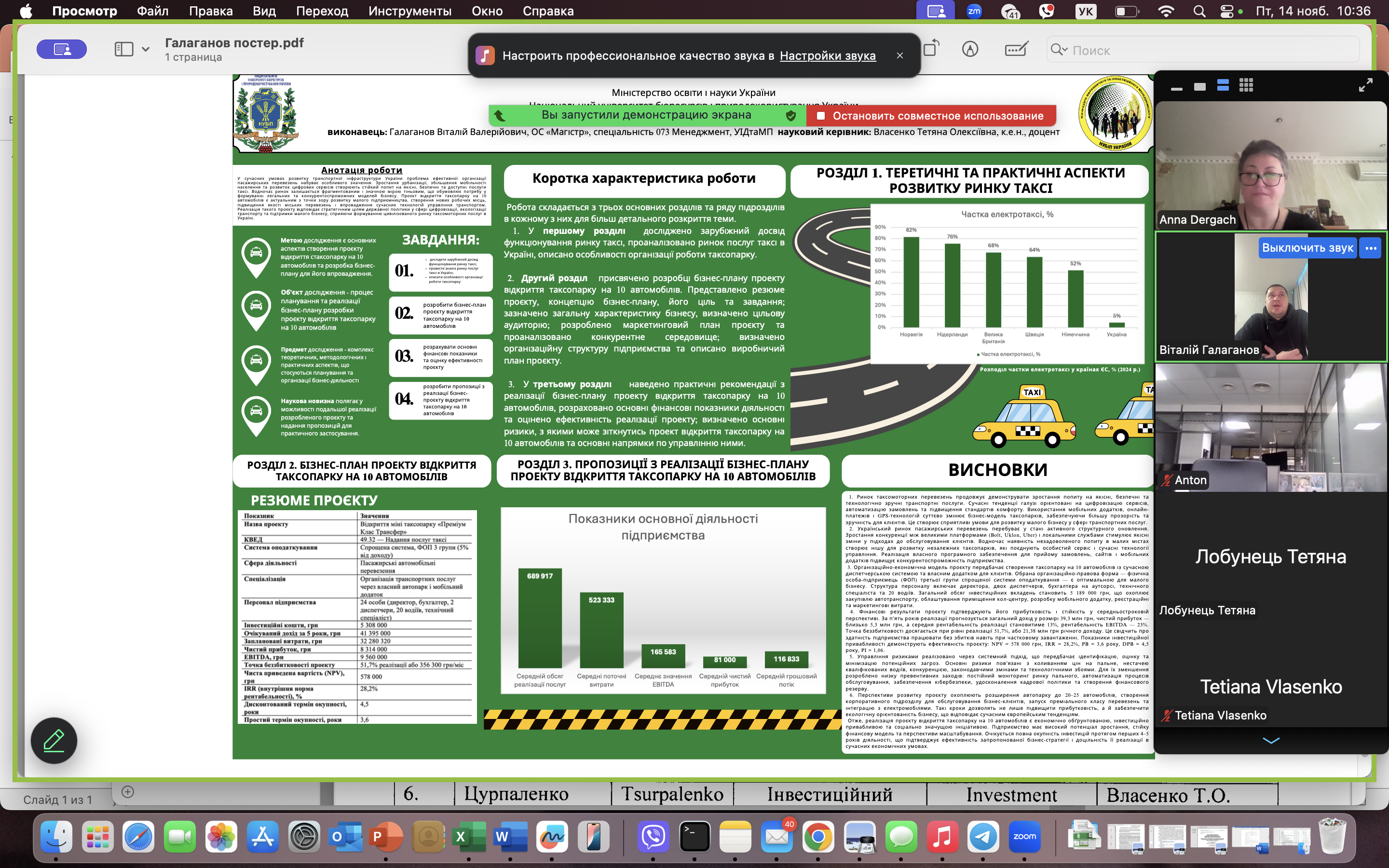Click the purple screen-share indicator button

61,49
